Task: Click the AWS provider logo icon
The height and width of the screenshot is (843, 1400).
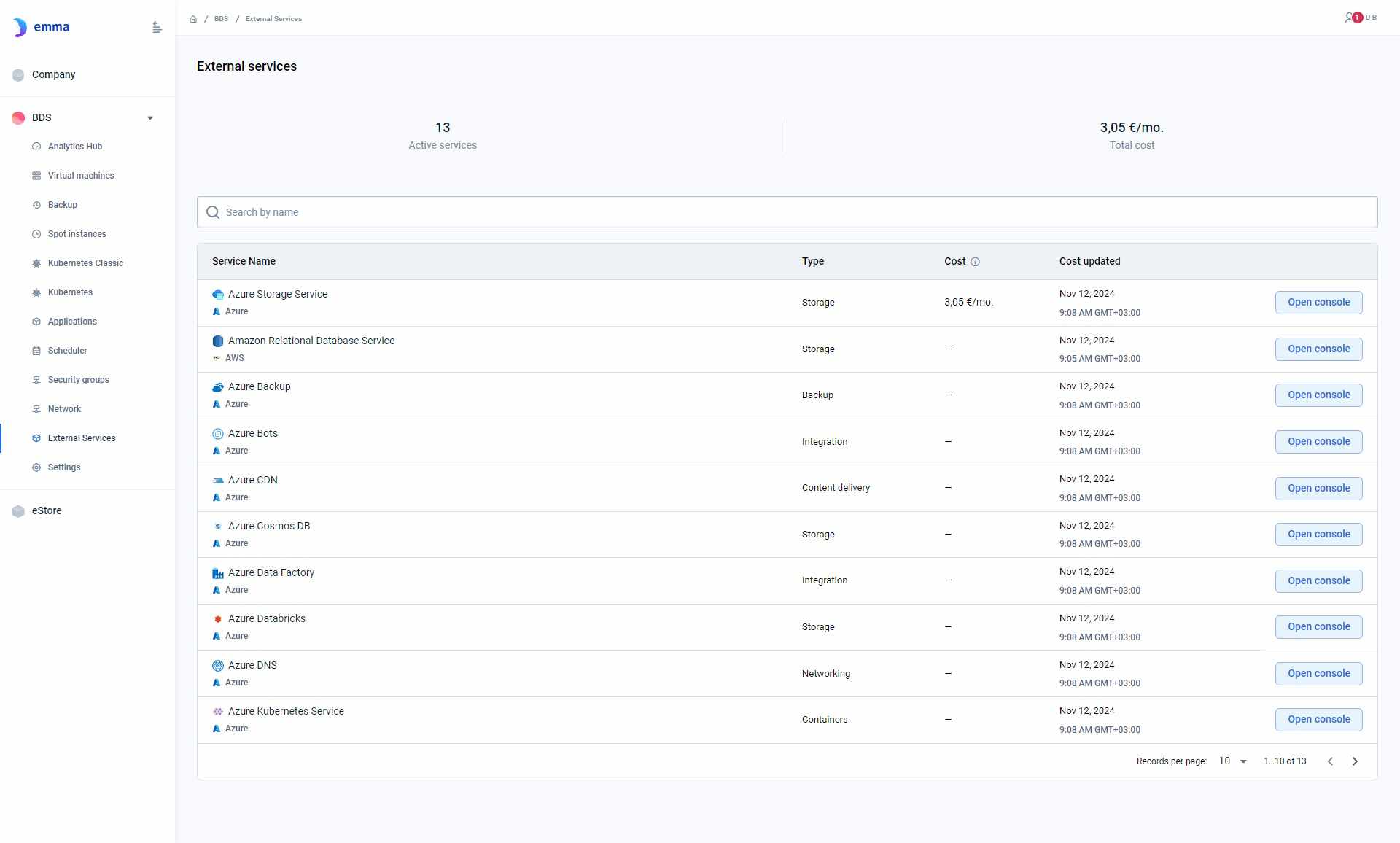Action: (217, 358)
